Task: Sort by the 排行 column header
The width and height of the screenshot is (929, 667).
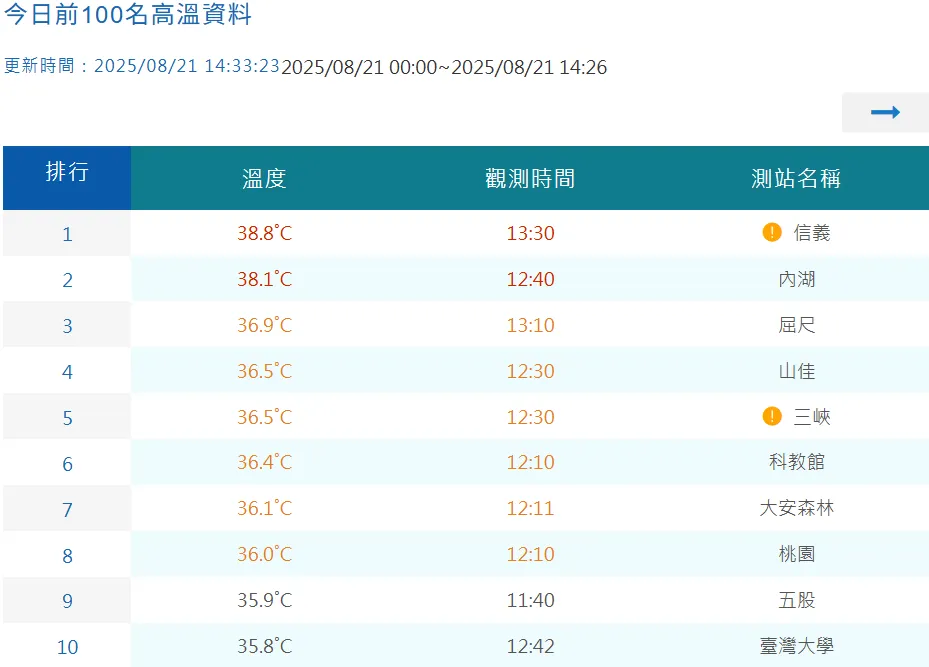Action: click(x=67, y=178)
